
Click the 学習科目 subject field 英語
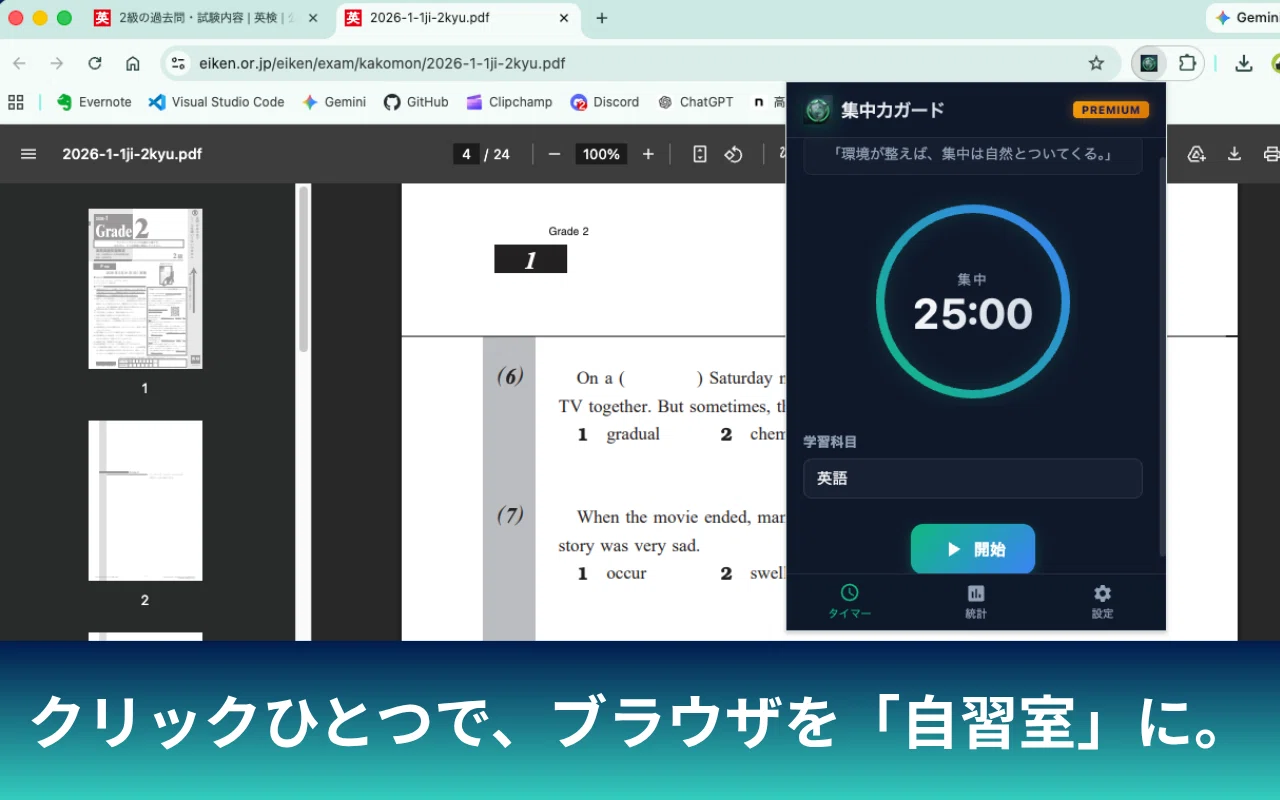(973, 478)
